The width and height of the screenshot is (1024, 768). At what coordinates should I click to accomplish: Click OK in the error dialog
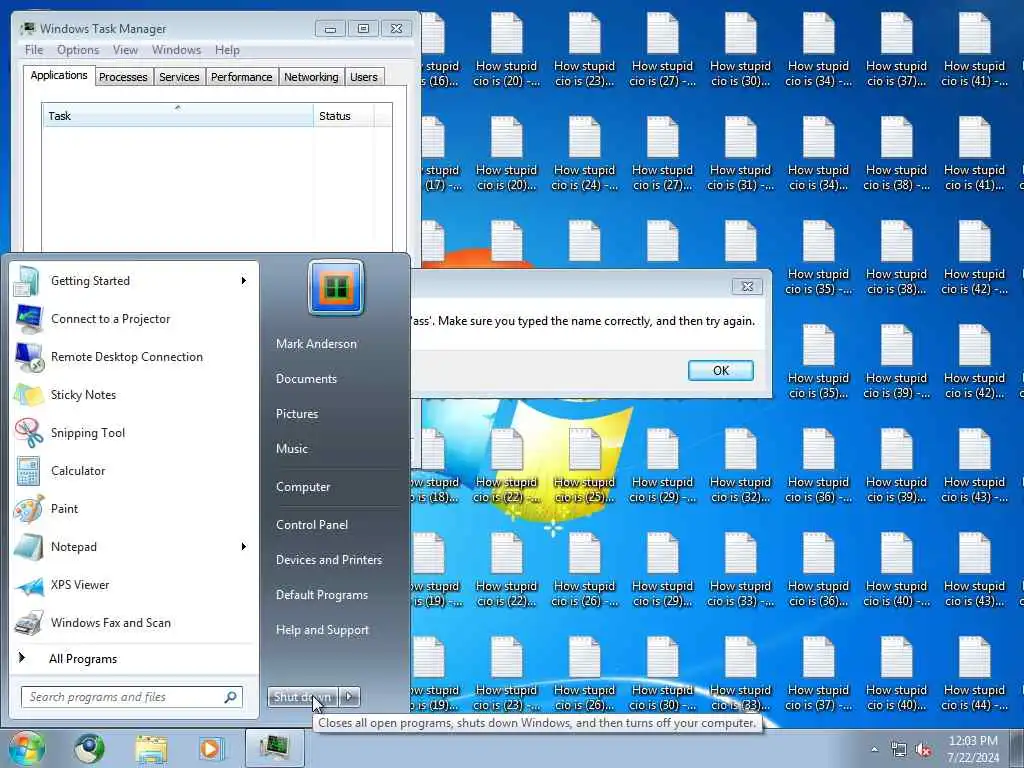pyautogui.click(x=720, y=370)
